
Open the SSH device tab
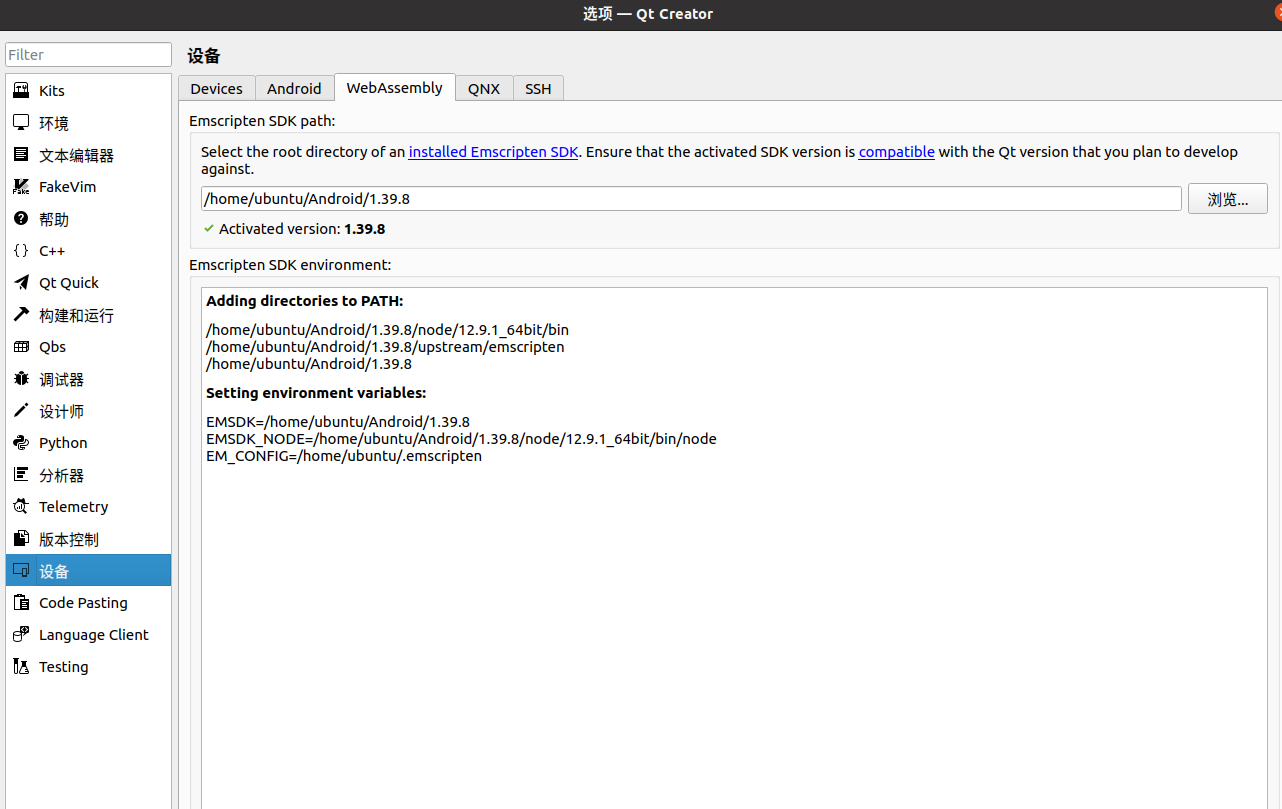pyautogui.click(x=538, y=88)
